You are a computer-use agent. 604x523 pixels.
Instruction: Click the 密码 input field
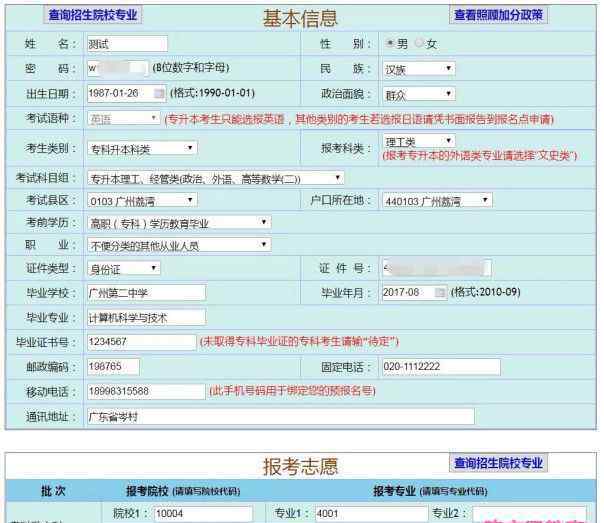[118, 69]
